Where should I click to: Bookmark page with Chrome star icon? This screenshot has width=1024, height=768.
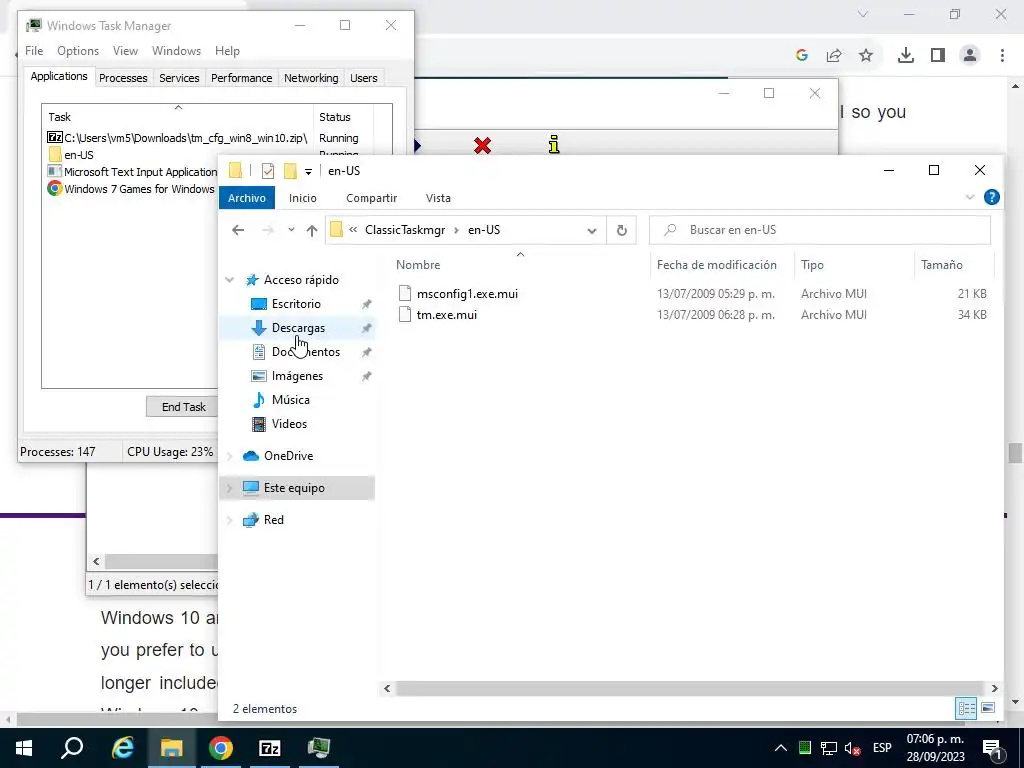[x=866, y=56]
